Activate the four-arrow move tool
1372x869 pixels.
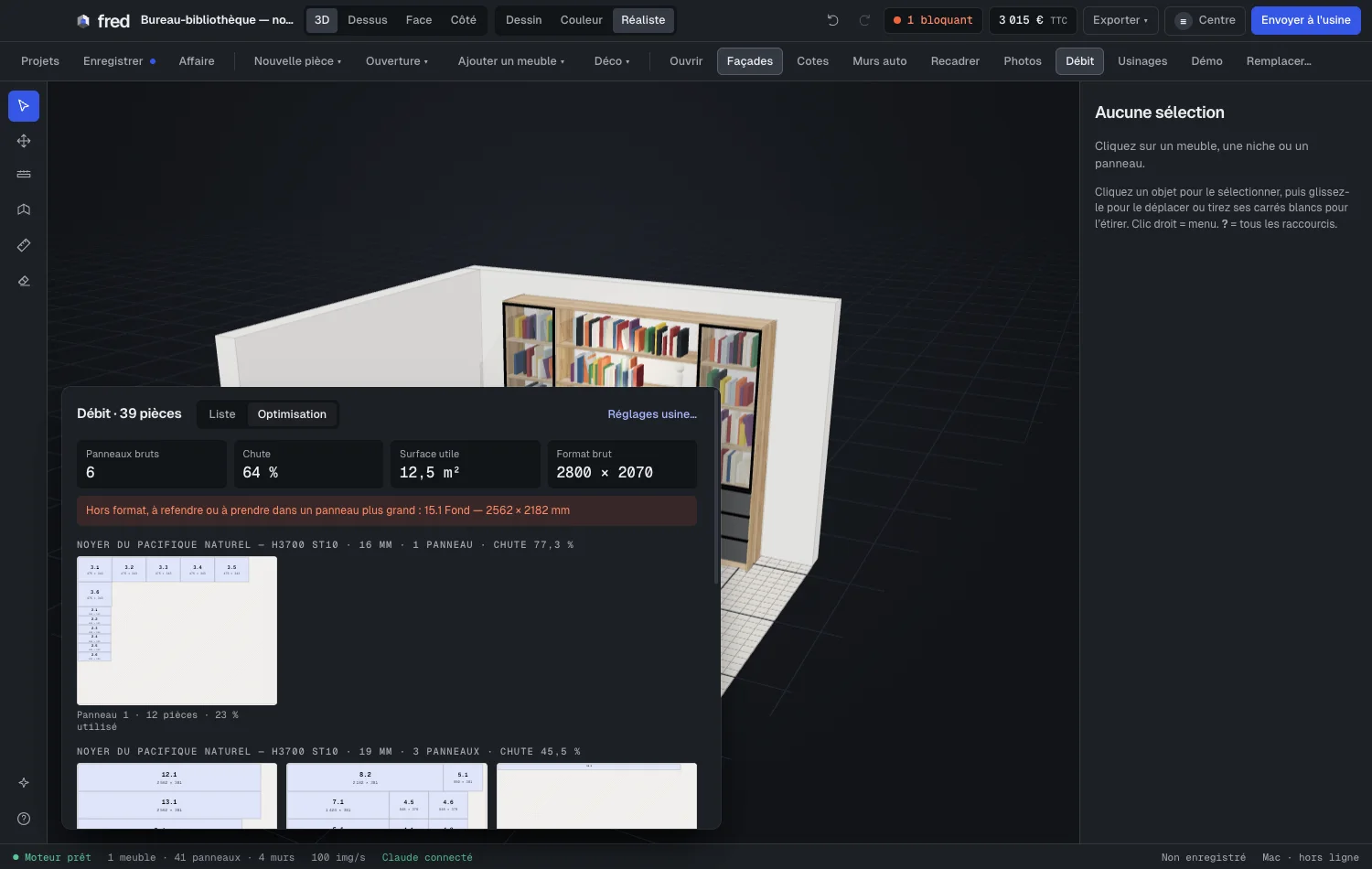(x=24, y=141)
